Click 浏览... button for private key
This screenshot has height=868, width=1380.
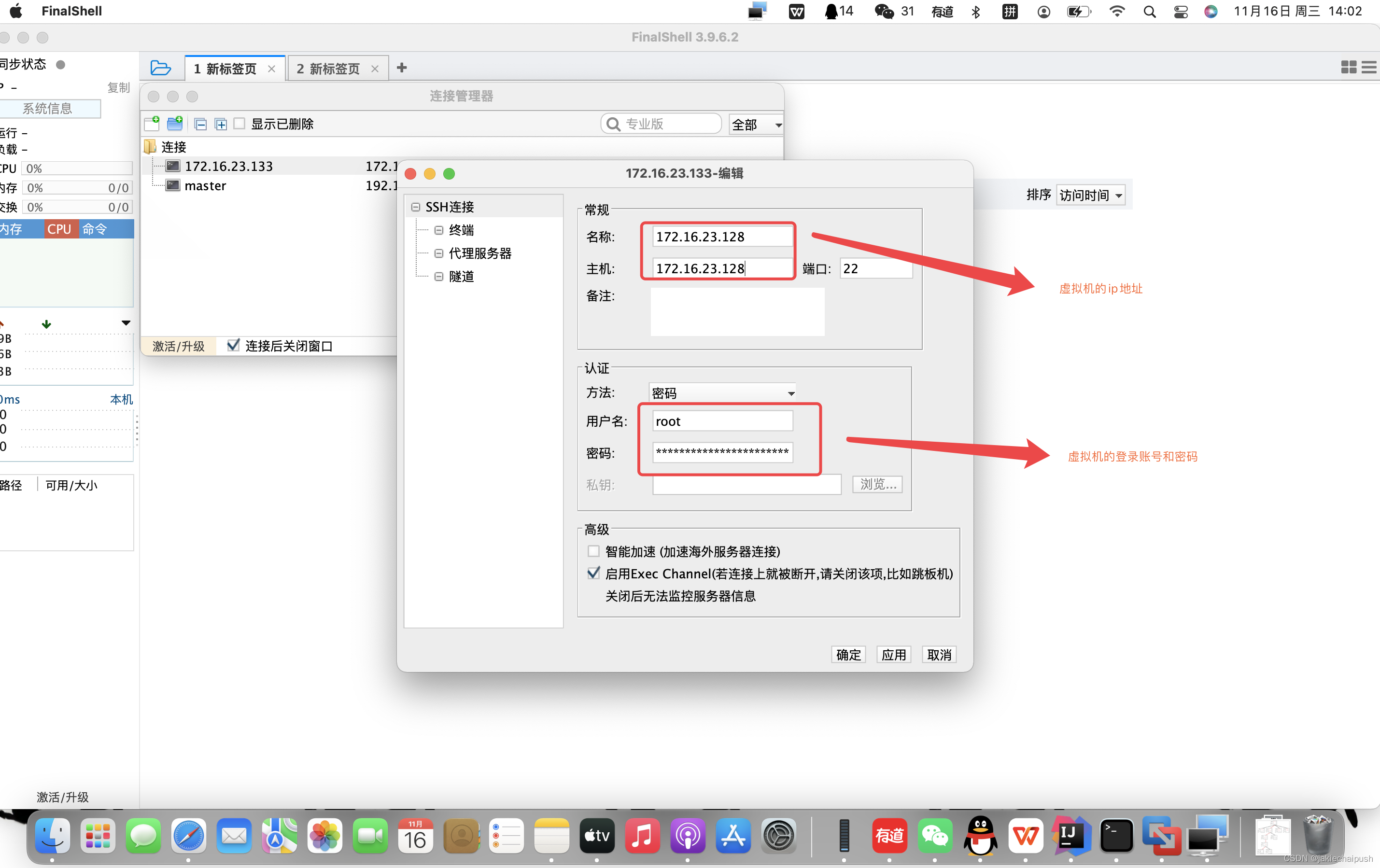click(877, 484)
